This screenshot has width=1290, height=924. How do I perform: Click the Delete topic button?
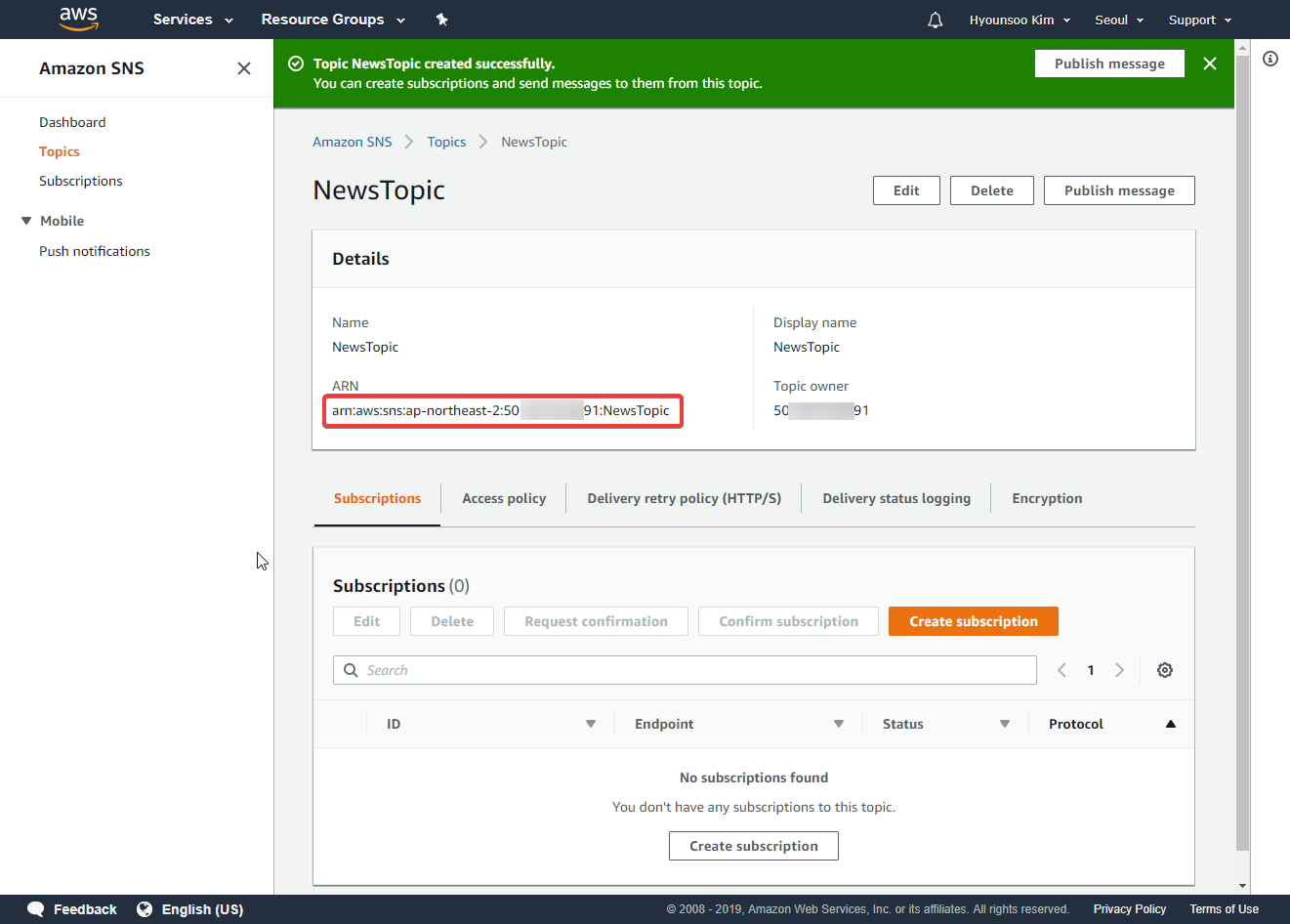992,190
